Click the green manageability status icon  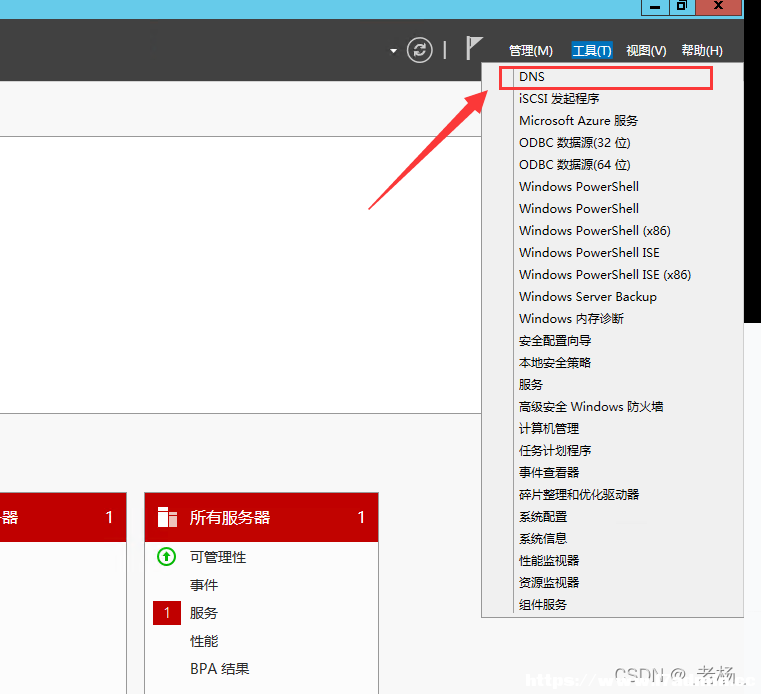tap(166, 557)
